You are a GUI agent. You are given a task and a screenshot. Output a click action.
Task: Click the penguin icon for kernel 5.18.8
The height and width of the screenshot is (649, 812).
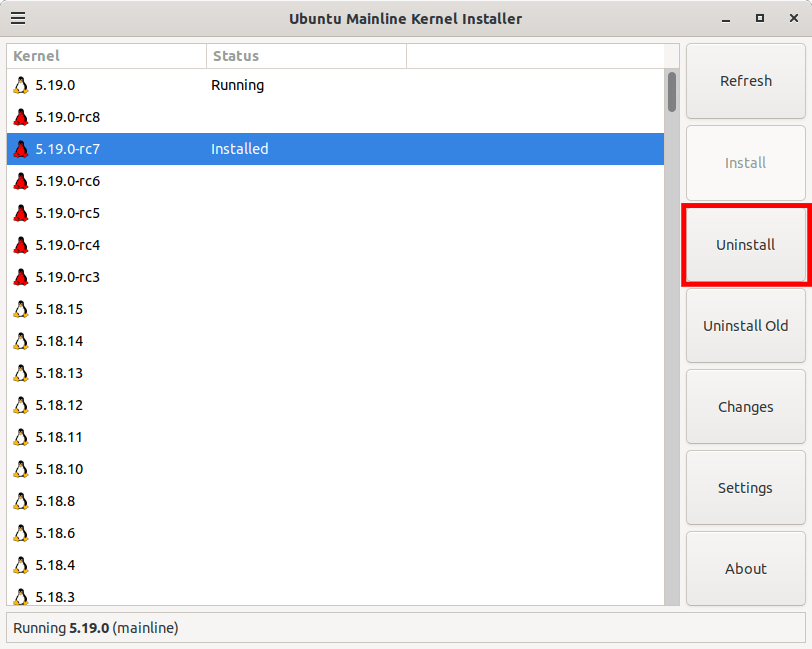click(x=21, y=501)
